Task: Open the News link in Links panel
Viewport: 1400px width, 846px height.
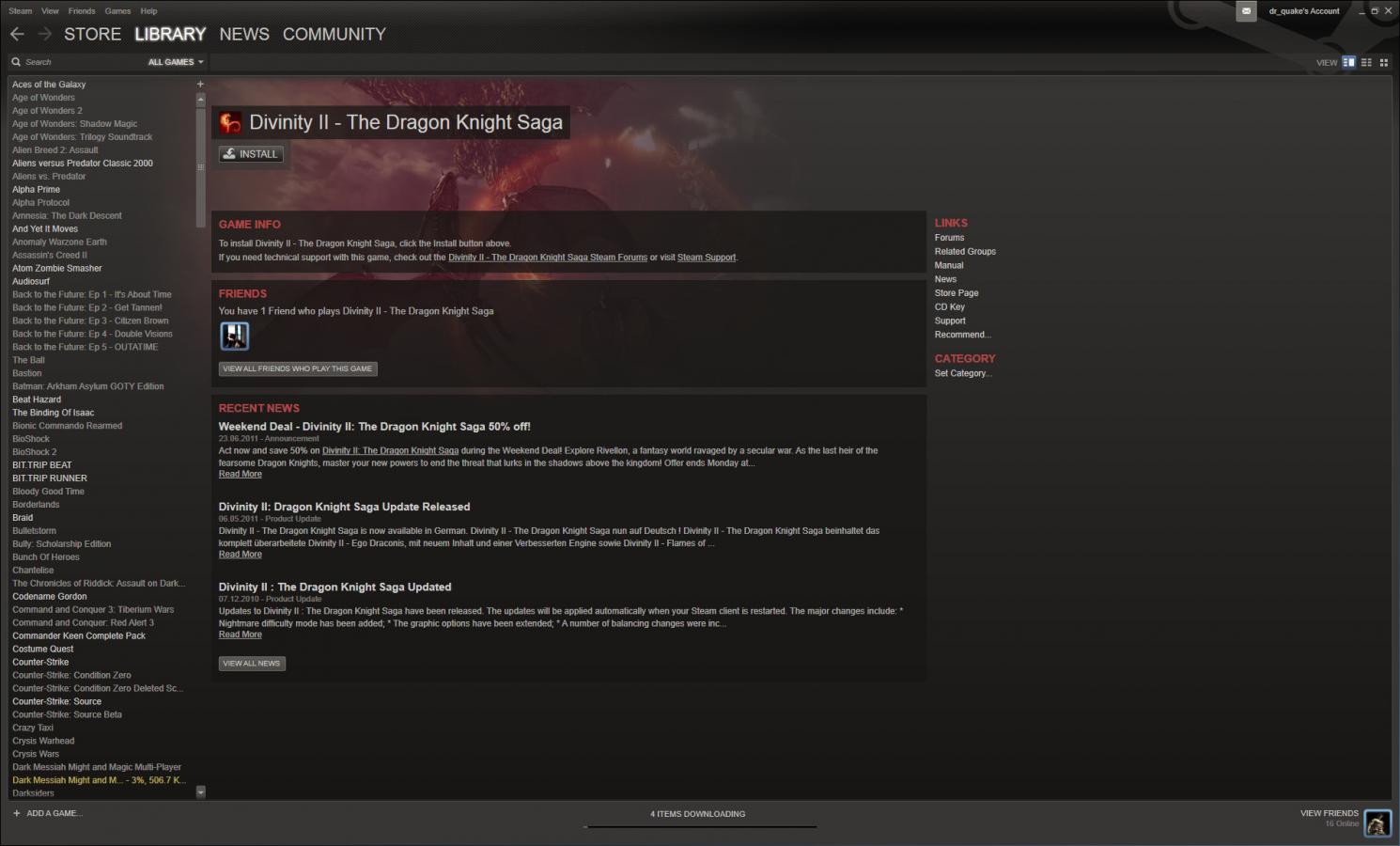Action: 945,279
